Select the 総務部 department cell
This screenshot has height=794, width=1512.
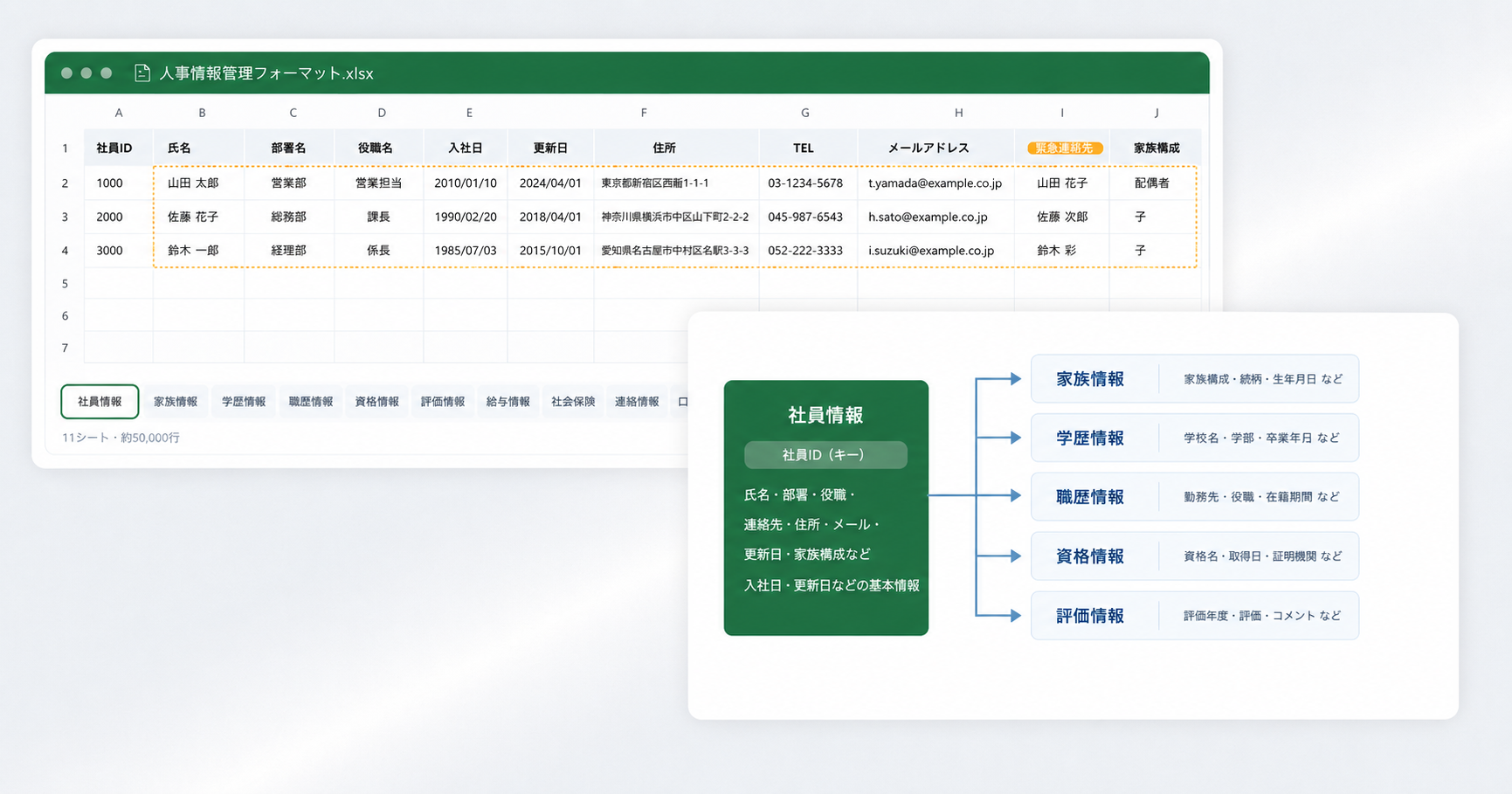pyautogui.click(x=289, y=217)
